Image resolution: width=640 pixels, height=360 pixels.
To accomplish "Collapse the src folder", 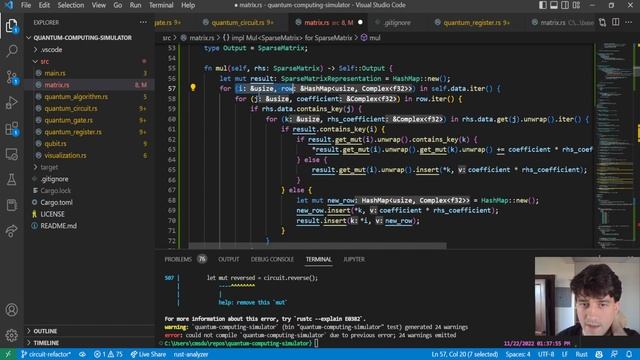I will pyautogui.click(x=44, y=61).
